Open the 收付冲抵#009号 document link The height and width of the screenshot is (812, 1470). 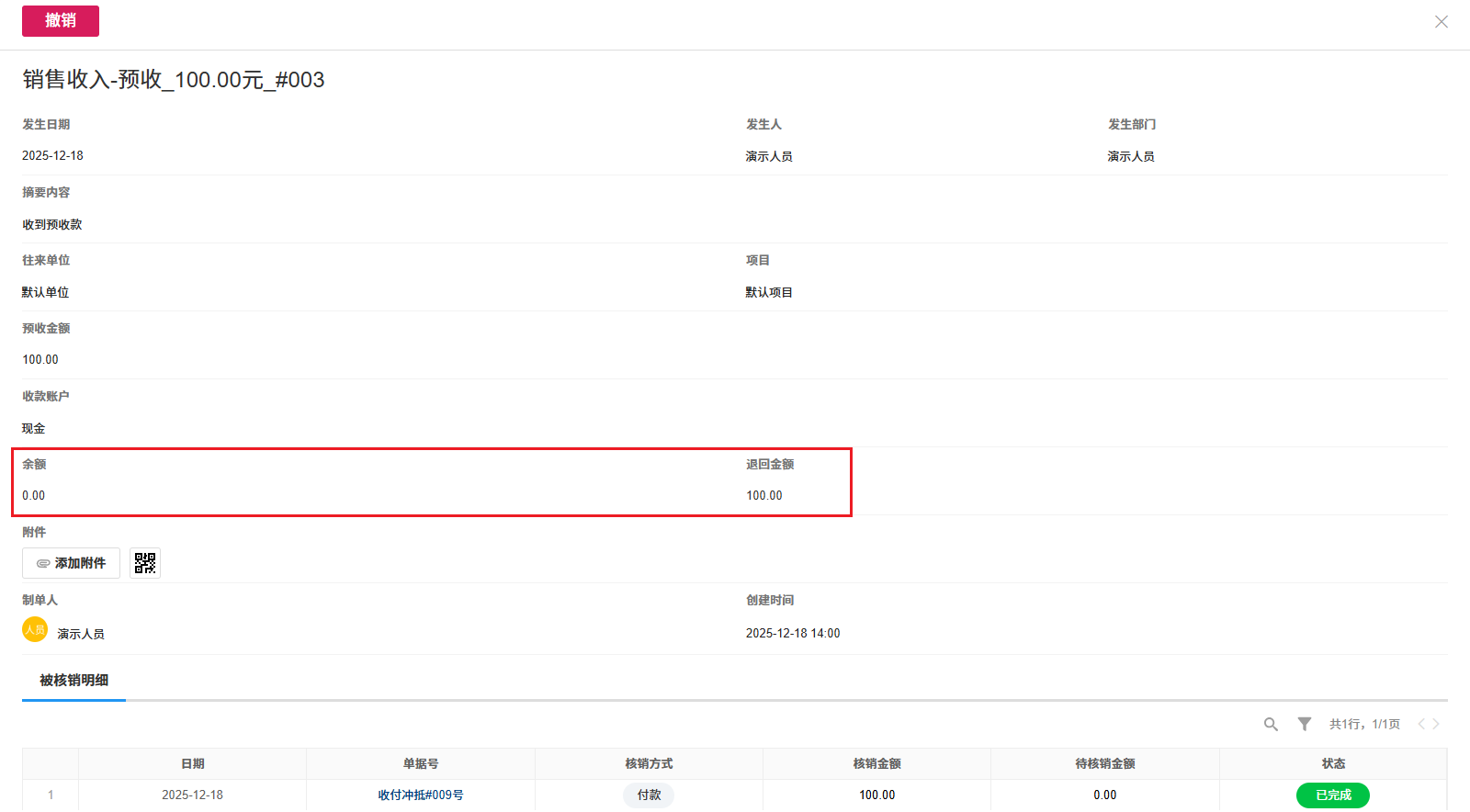click(x=421, y=795)
